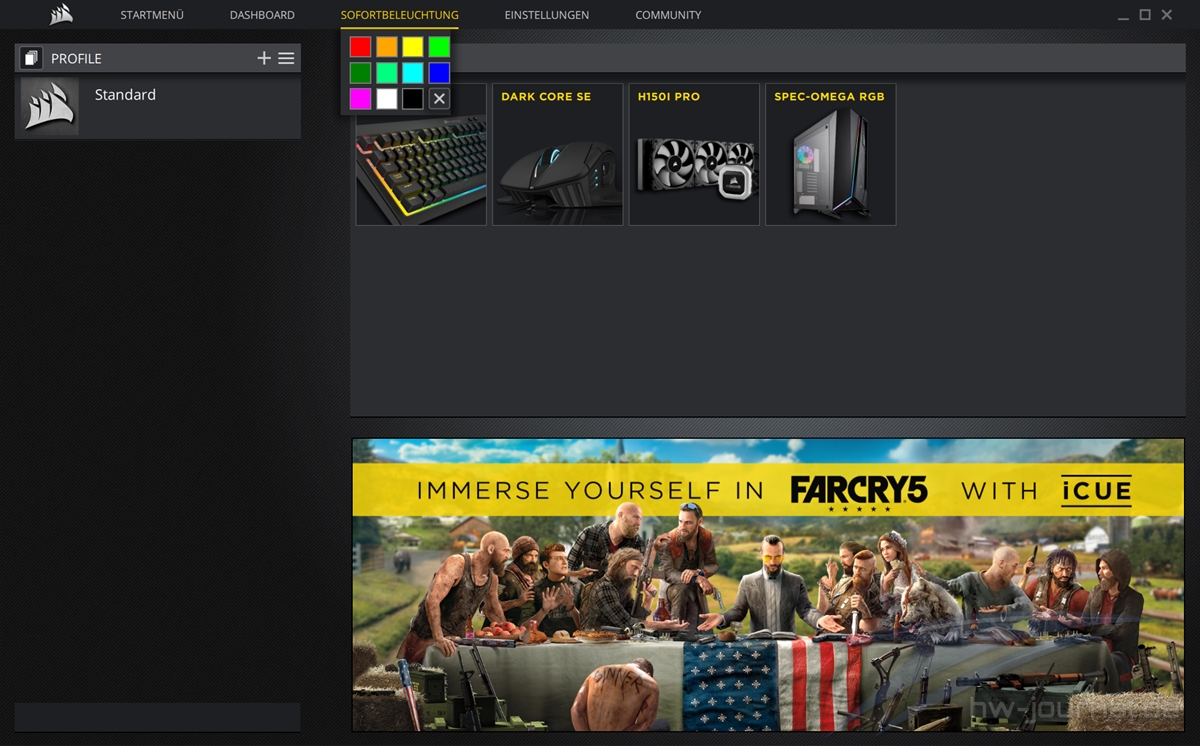Open the profile list hamburger menu
The height and width of the screenshot is (746, 1200).
[x=286, y=58]
